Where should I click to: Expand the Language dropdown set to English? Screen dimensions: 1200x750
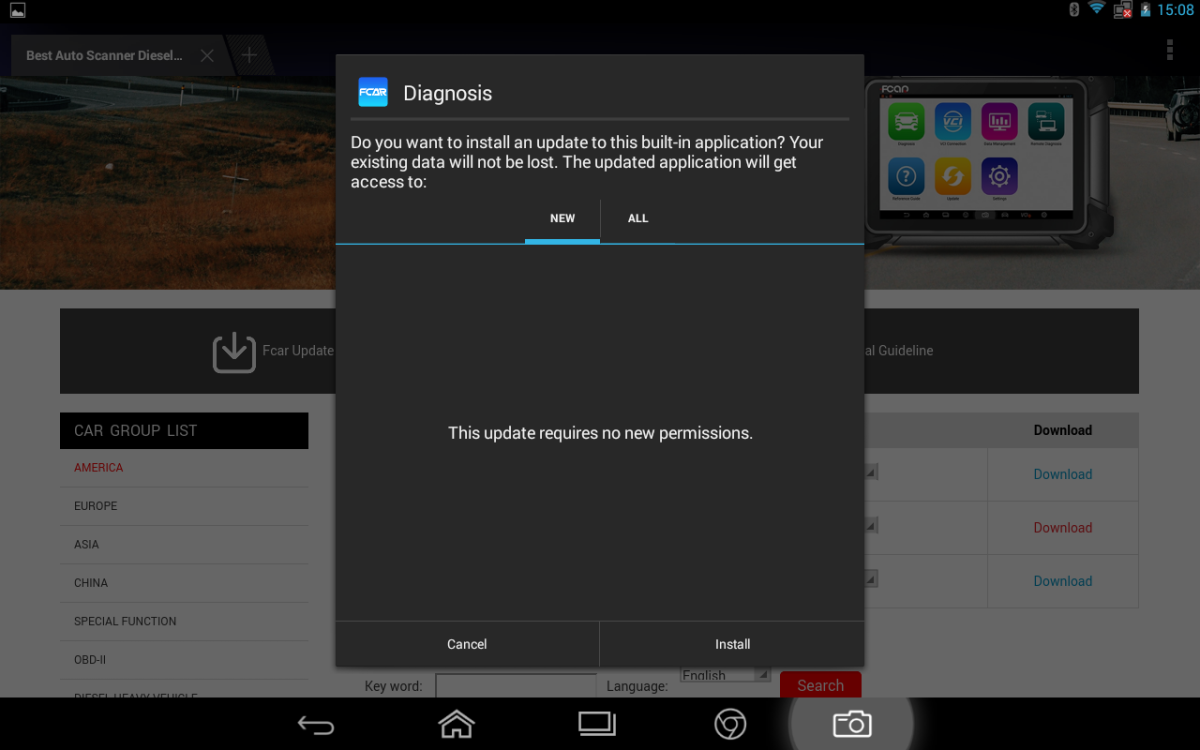[725, 676]
